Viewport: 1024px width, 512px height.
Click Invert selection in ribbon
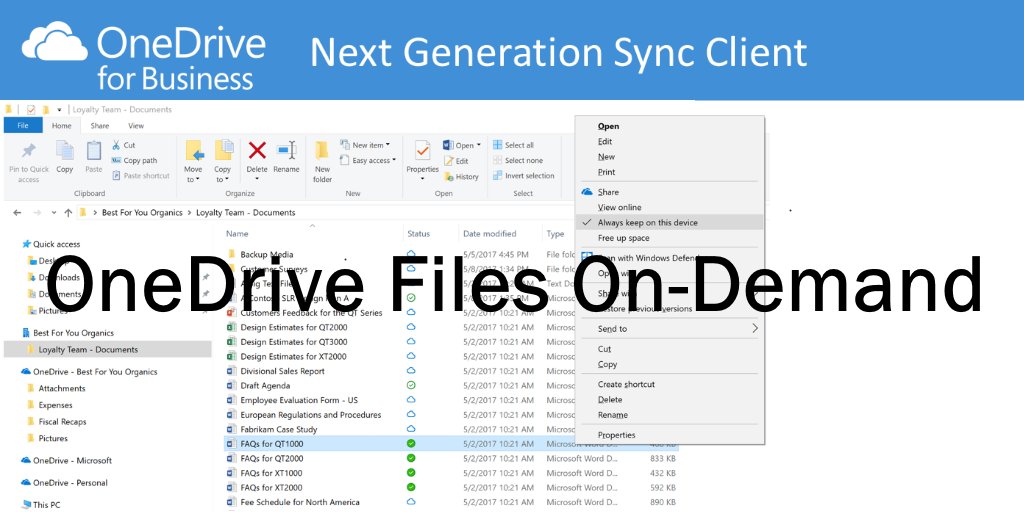523,176
